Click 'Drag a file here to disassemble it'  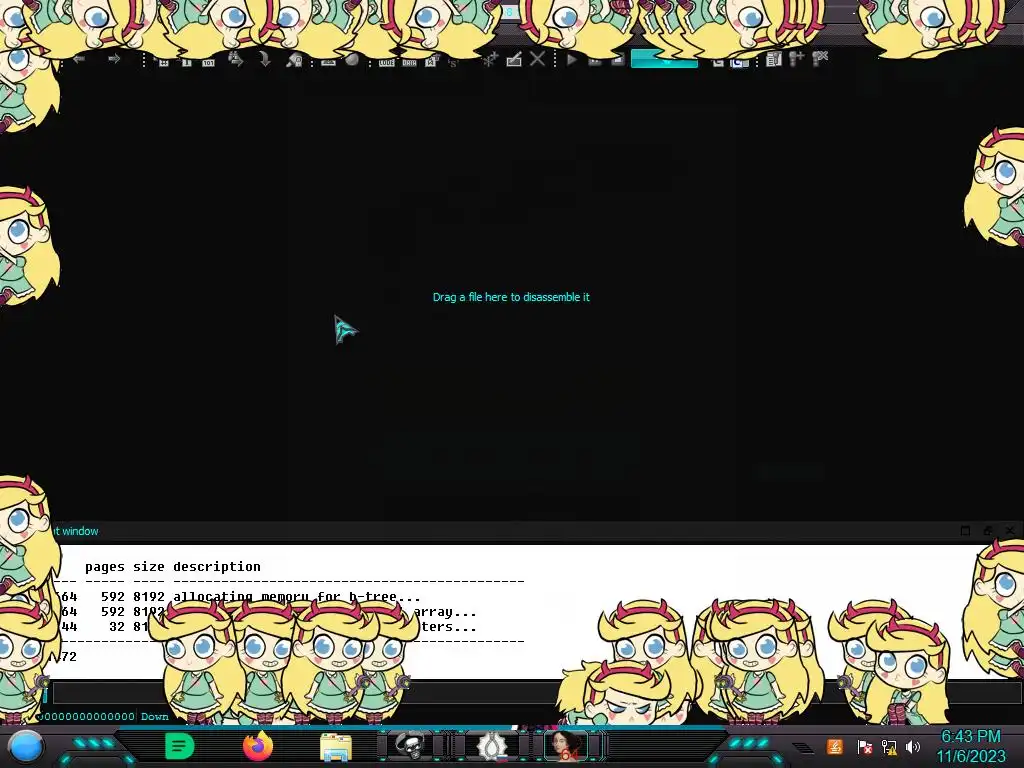(x=511, y=297)
